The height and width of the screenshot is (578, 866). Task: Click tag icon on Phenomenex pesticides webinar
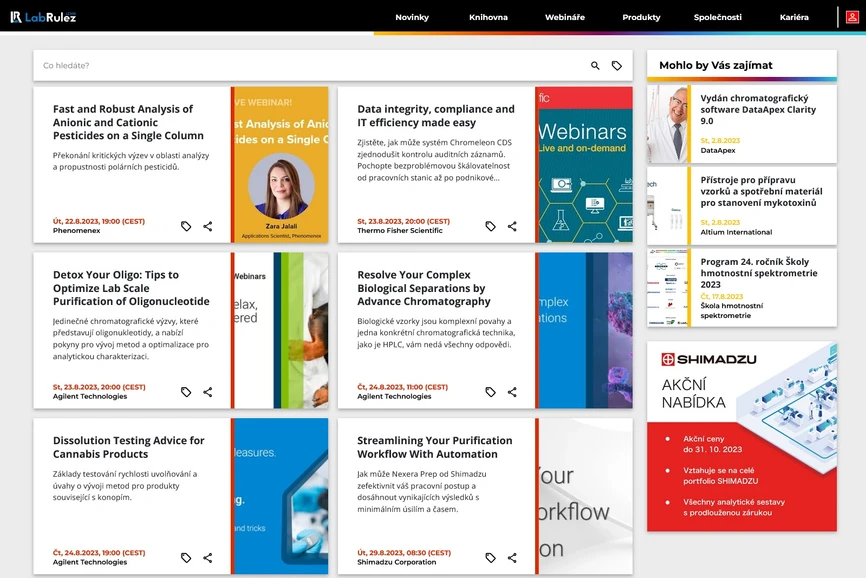(186, 226)
